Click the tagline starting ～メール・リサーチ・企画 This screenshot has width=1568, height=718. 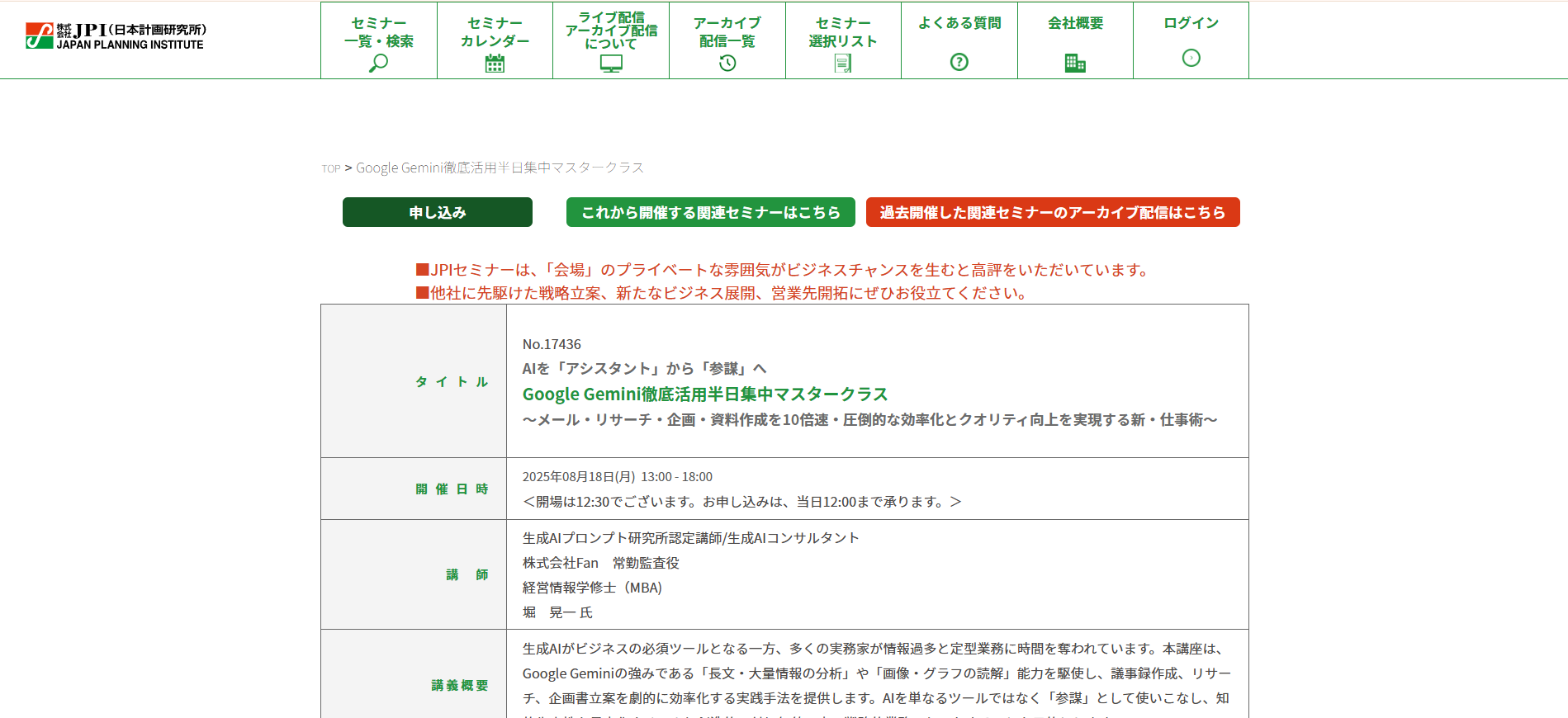[870, 420]
